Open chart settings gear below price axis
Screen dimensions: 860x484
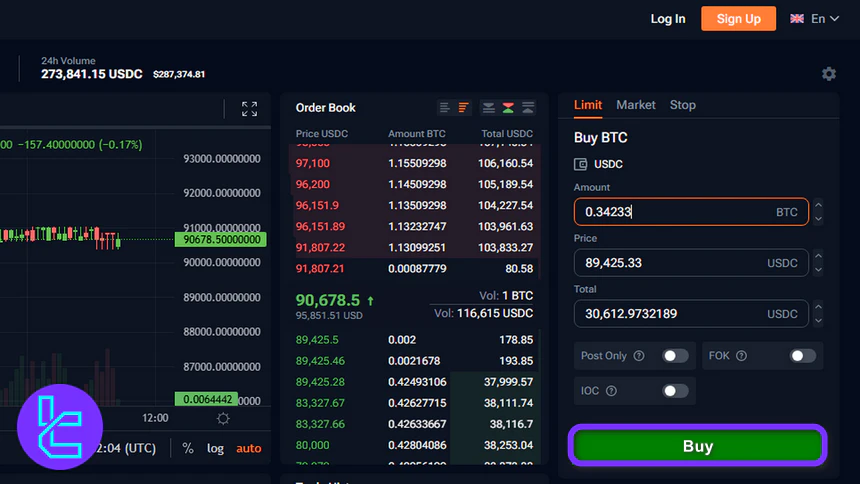(223, 419)
